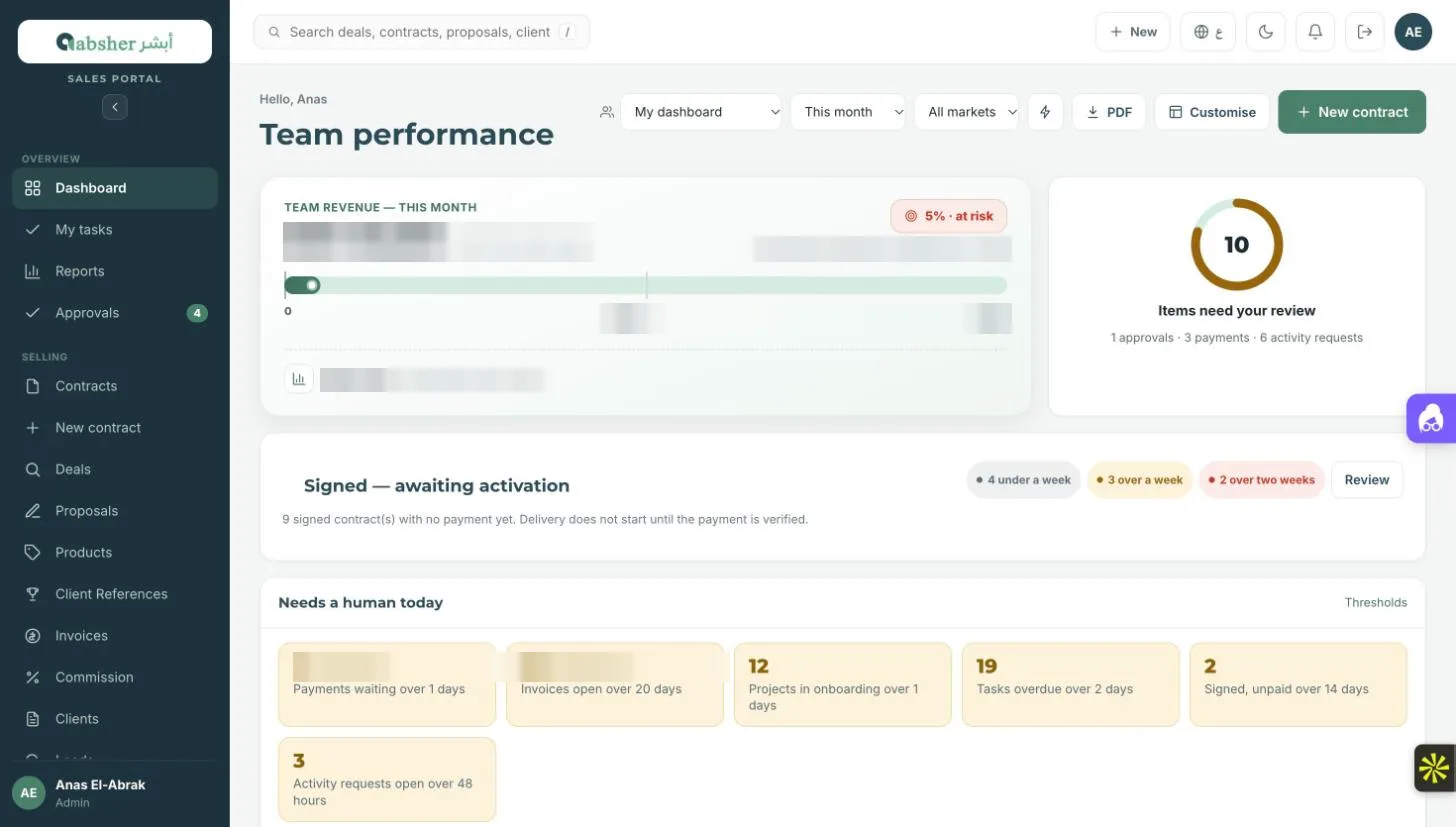Screen dimensions: 1456x827
Task: Open Deals from the sidebar
Action: pyautogui.click(x=115, y=469)
